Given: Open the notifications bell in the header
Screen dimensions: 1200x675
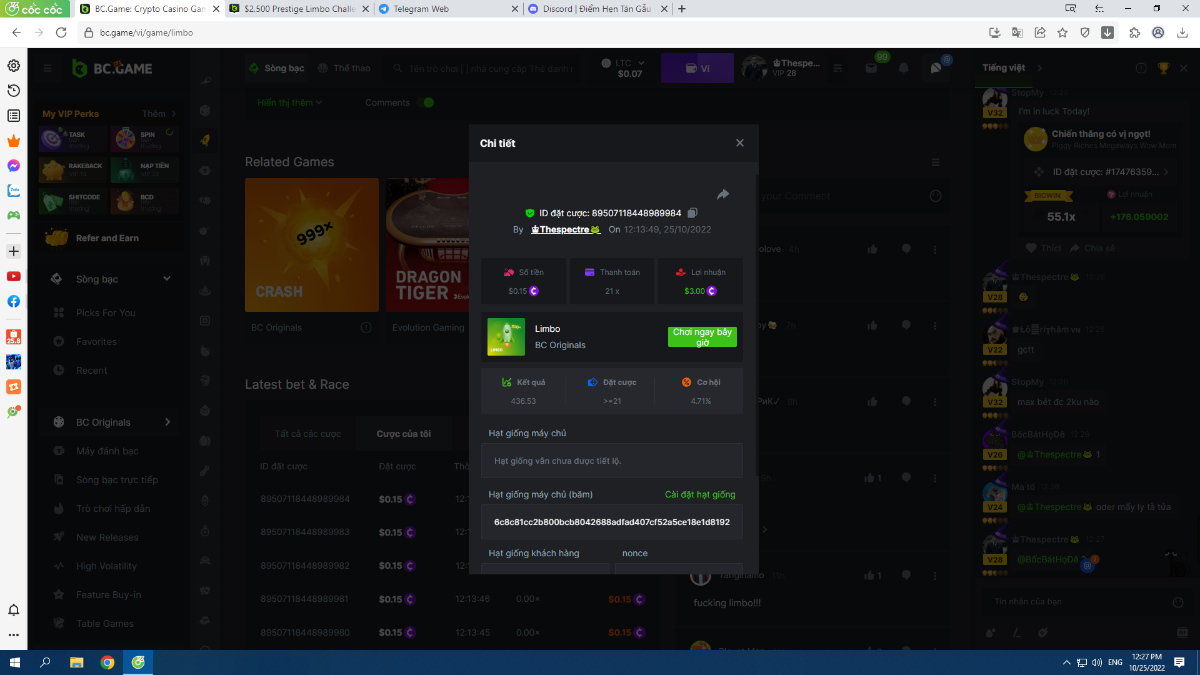Looking at the screenshot, I should [x=904, y=68].
